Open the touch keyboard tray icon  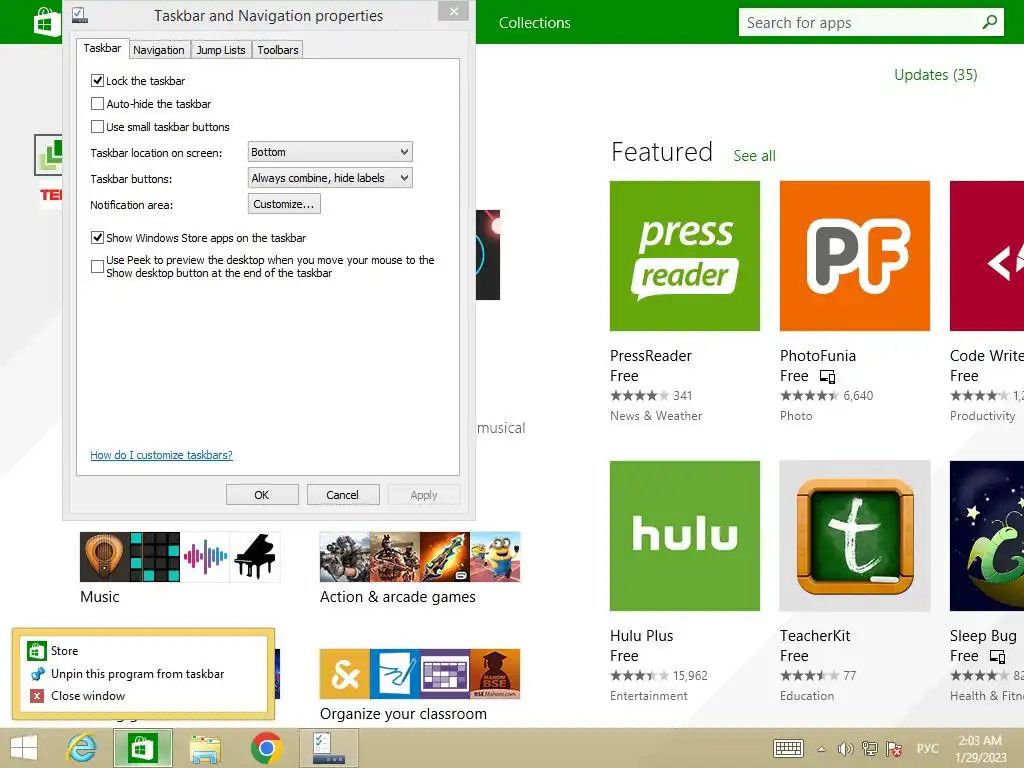pyautogui.click(x=788, y=749)
